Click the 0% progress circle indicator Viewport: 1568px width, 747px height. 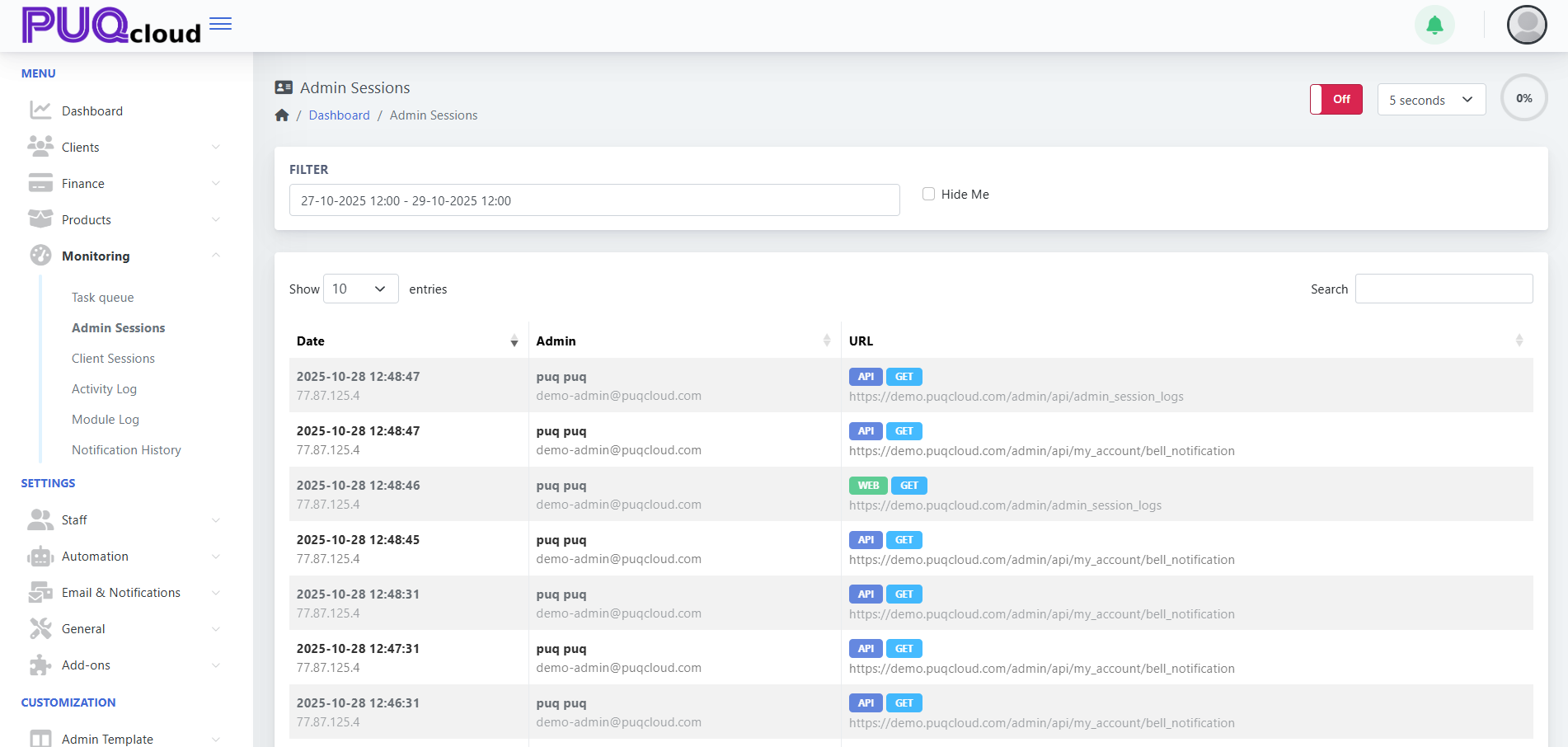(x=1523, y=97)
